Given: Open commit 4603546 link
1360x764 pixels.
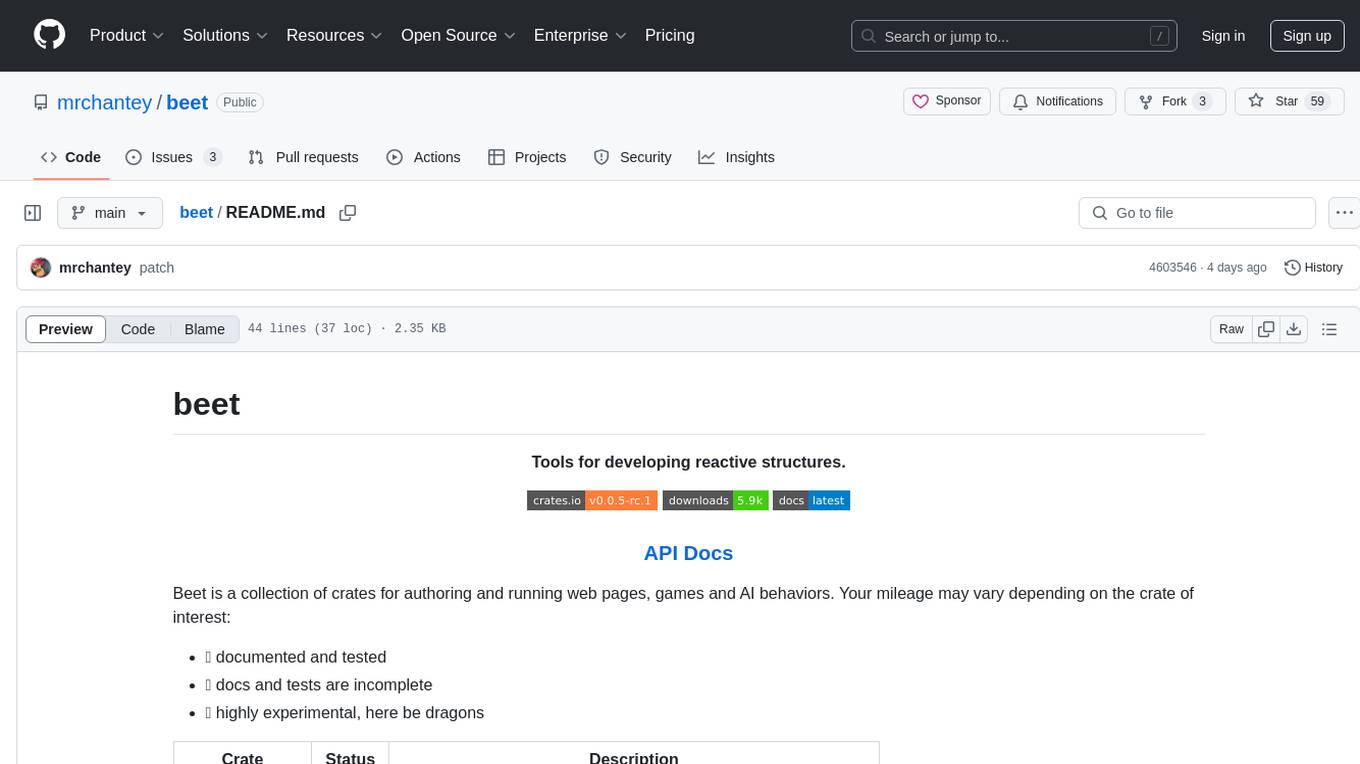Looking at the screenshot, I should [x=1173, y=268].
